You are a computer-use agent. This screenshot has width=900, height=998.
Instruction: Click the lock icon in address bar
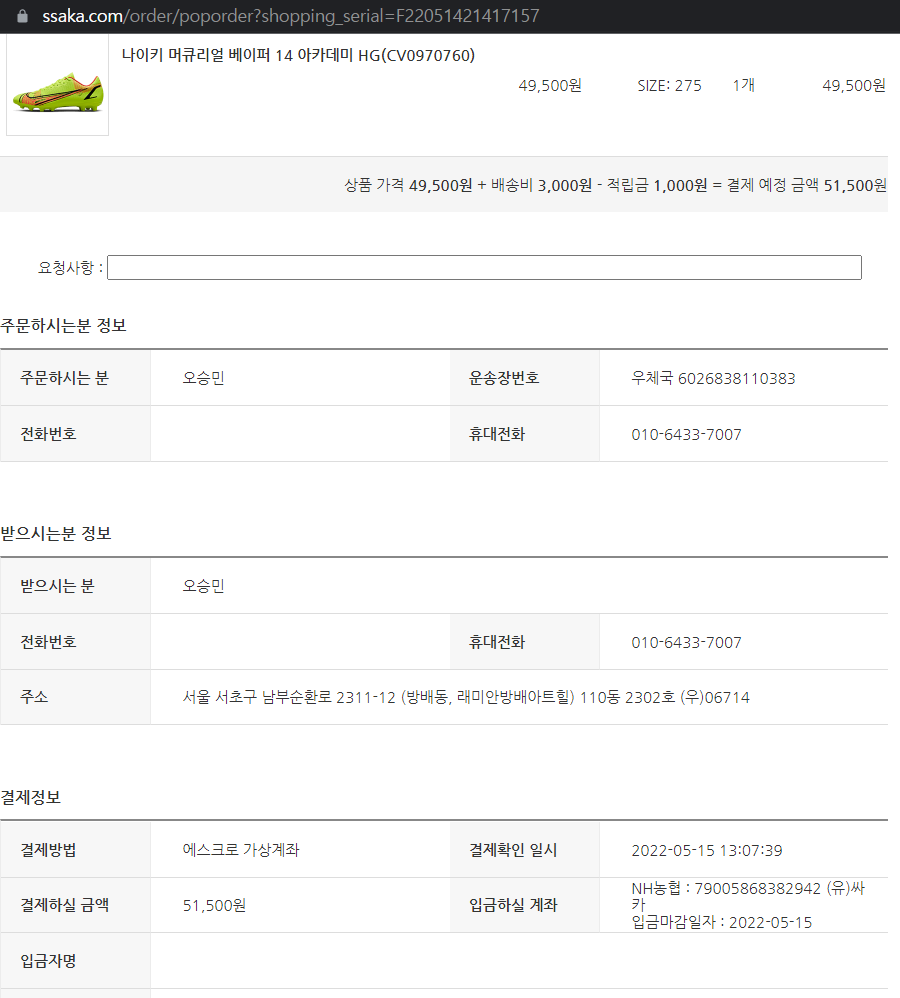[x=22, y=16]
